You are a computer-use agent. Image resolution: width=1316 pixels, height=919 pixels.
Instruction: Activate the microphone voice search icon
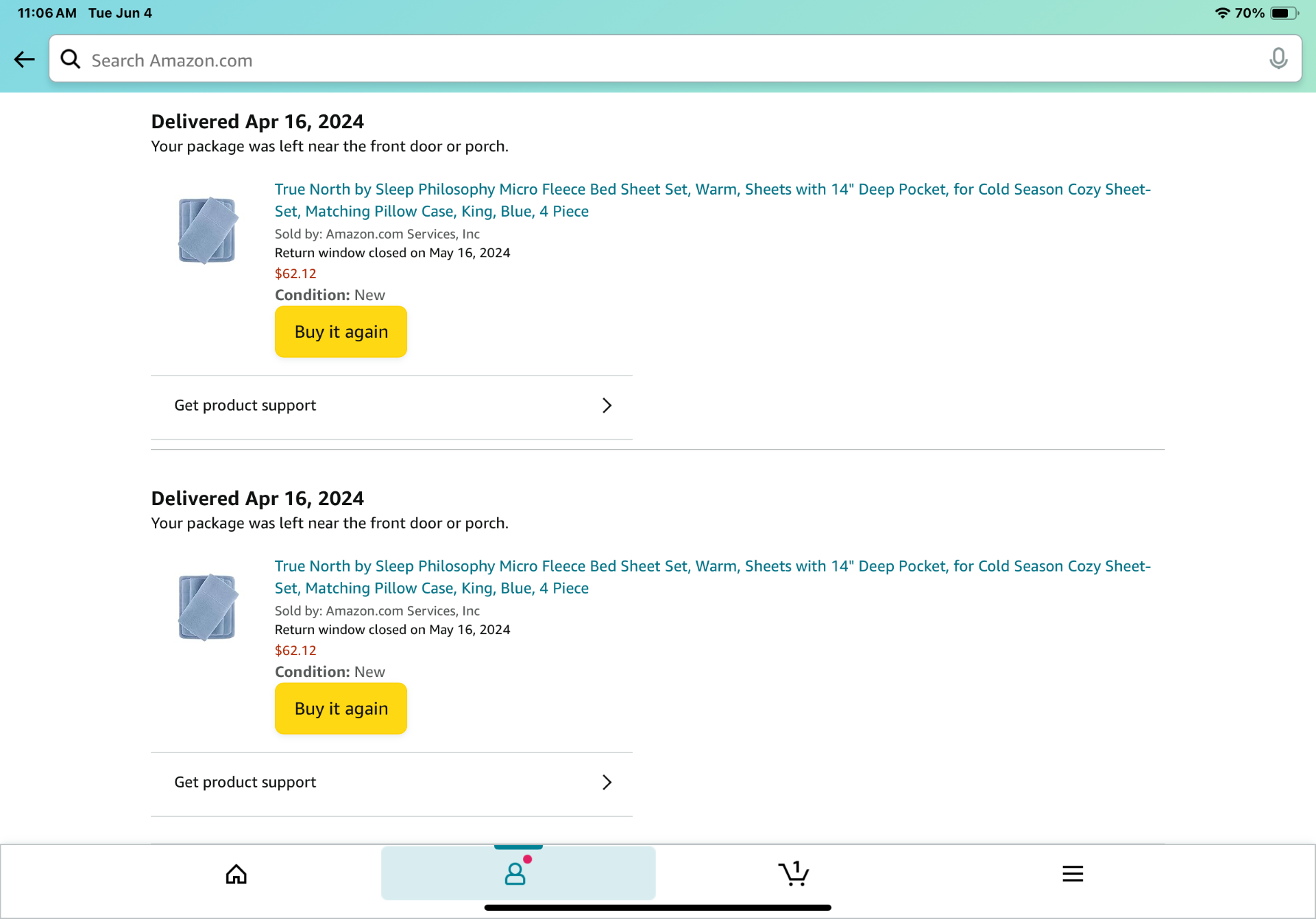(x=1278, y=59)
